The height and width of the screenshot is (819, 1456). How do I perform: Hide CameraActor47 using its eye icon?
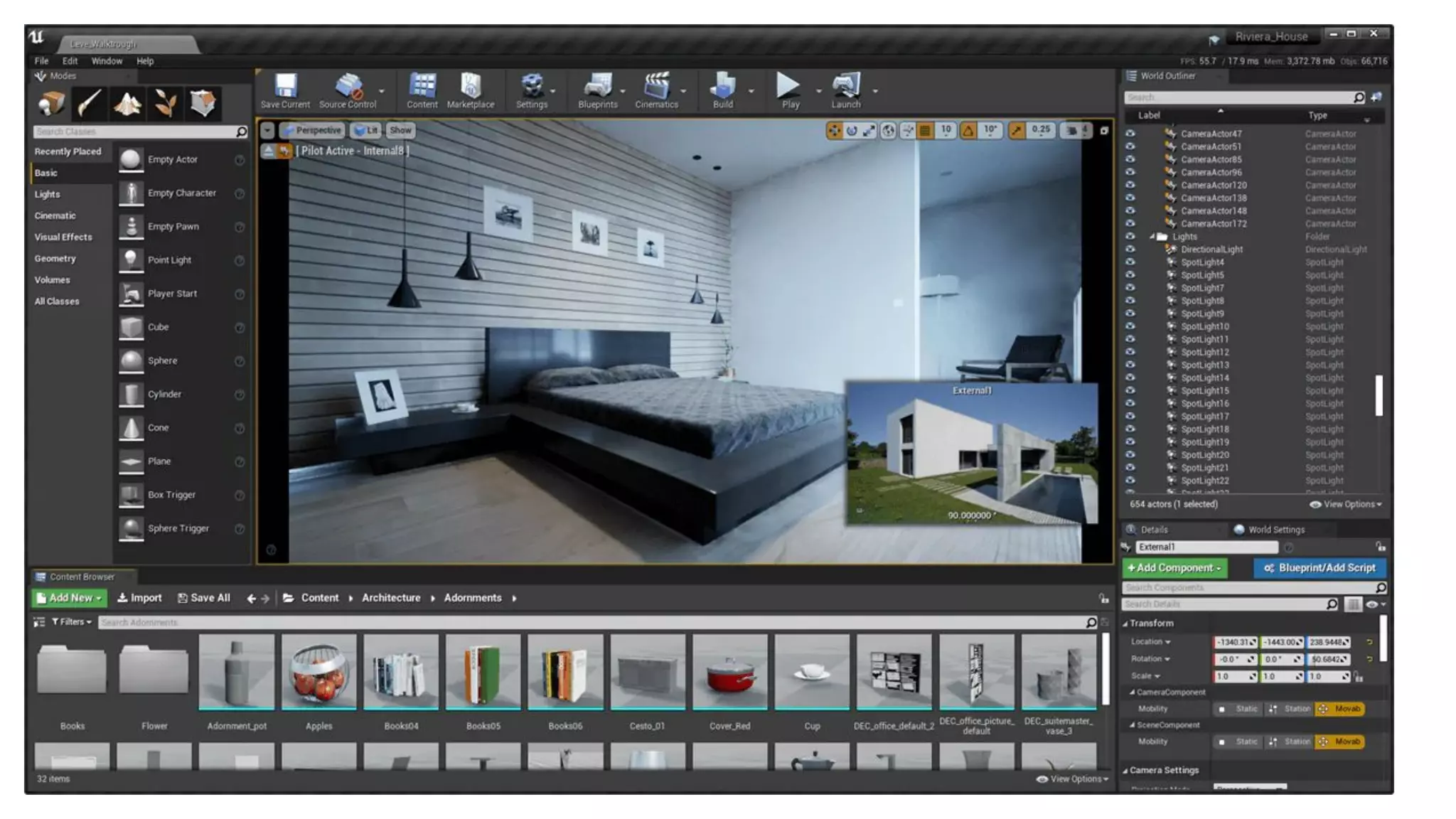(x=1130, y=134)
